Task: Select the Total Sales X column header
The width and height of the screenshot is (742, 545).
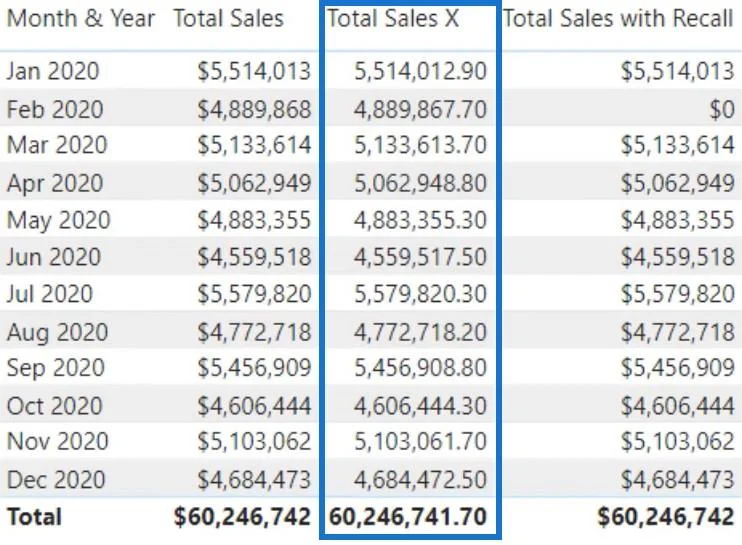Action: (393, 19)
